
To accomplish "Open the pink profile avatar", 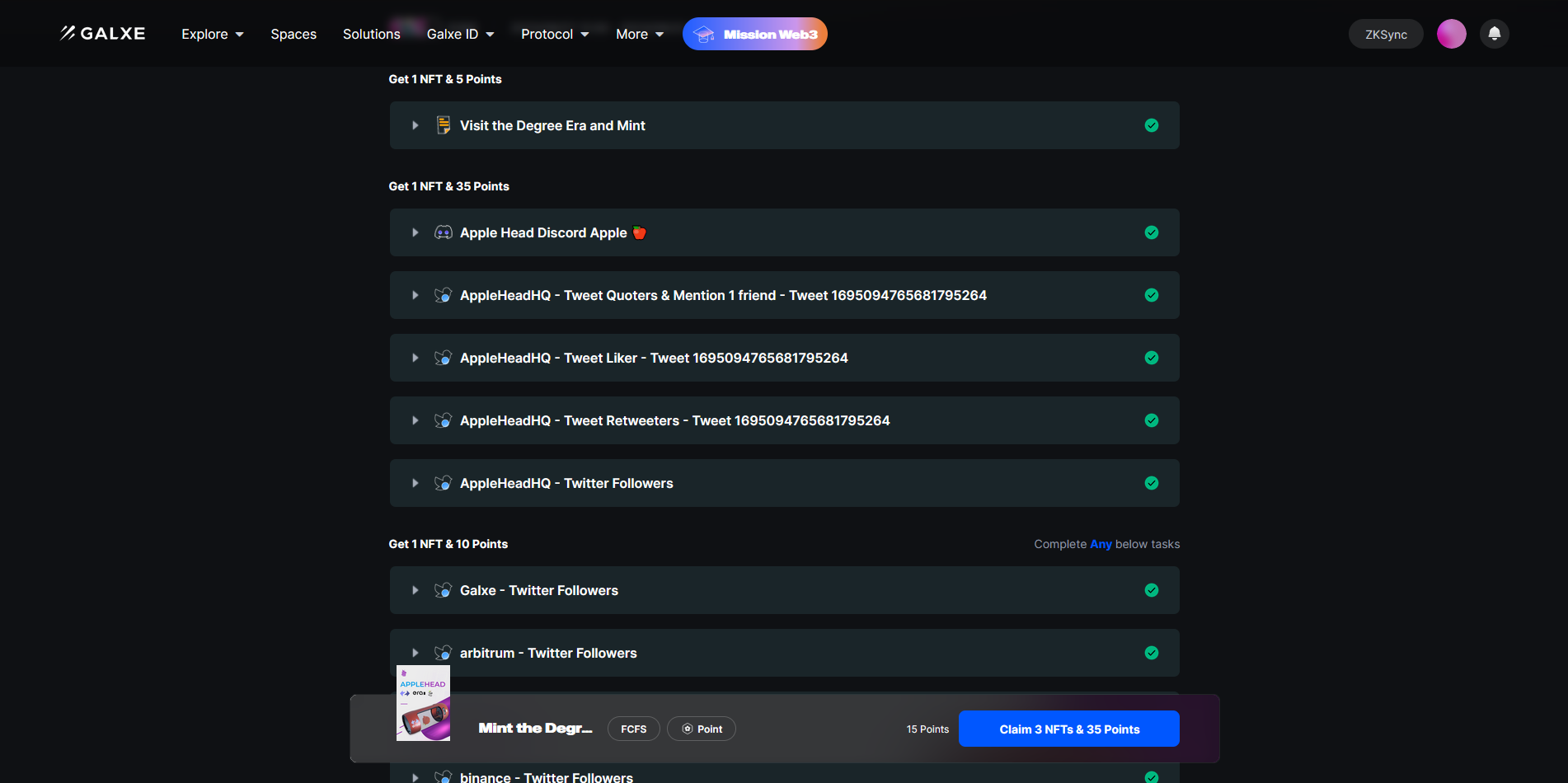I will [x=1451, y=34].
